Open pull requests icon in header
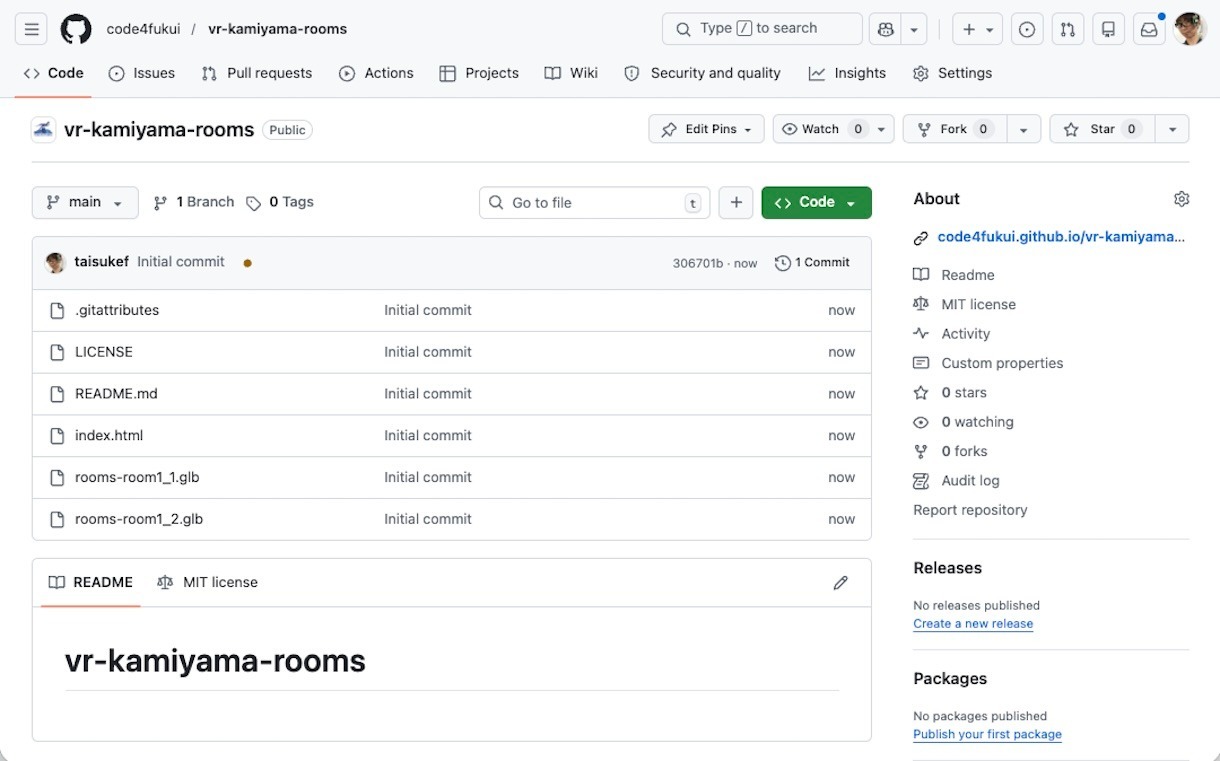 click(1067, 29)
